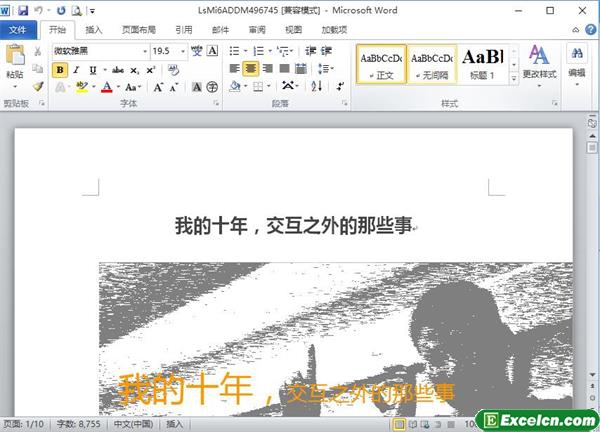The height and width of the screenshot is (432, 600).
Task: Click the Undo icon
Action: coord(38,10)
